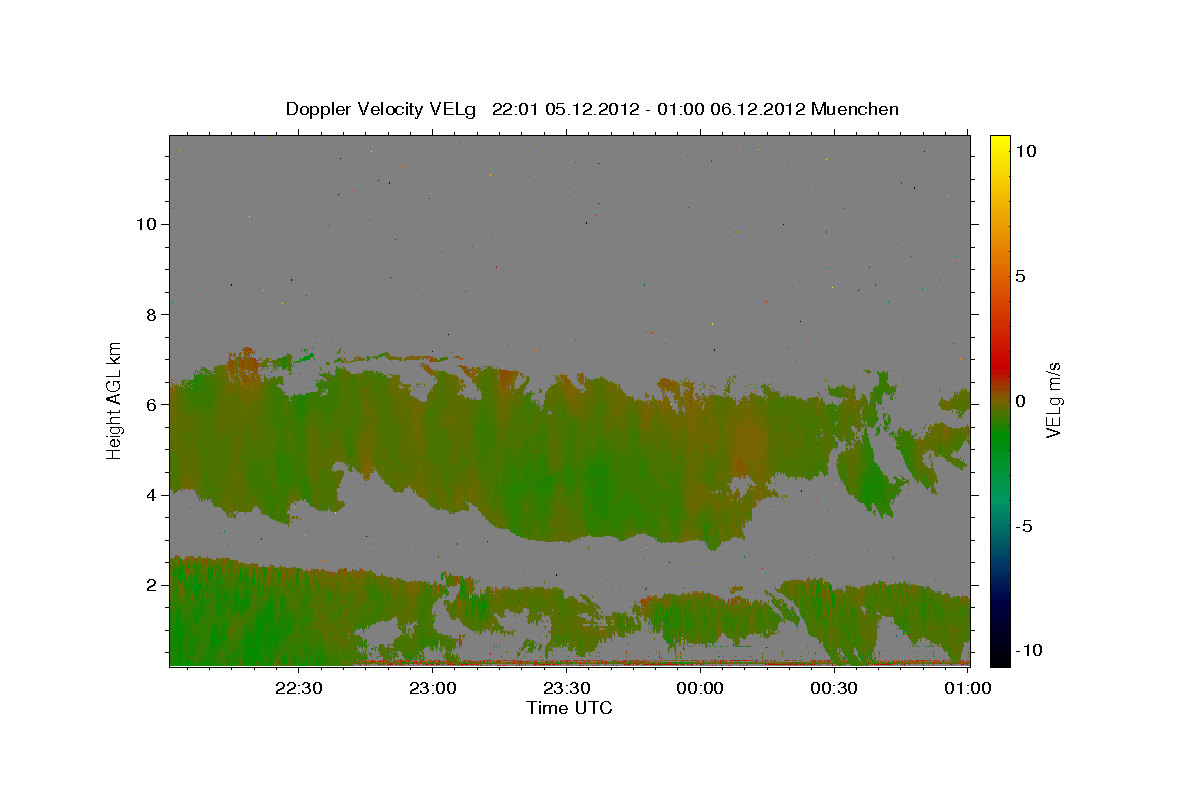Click colorbar tick label 5

pos(1021,275)
